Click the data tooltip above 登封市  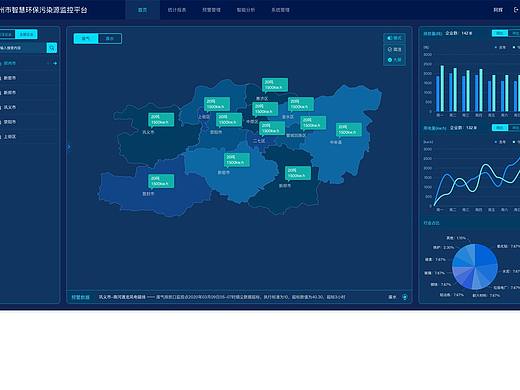tap(161, 181)
